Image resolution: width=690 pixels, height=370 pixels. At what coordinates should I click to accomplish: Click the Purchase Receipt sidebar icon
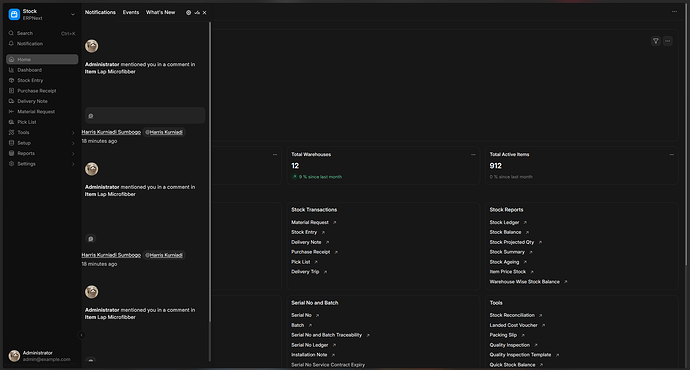click(11, 91)
